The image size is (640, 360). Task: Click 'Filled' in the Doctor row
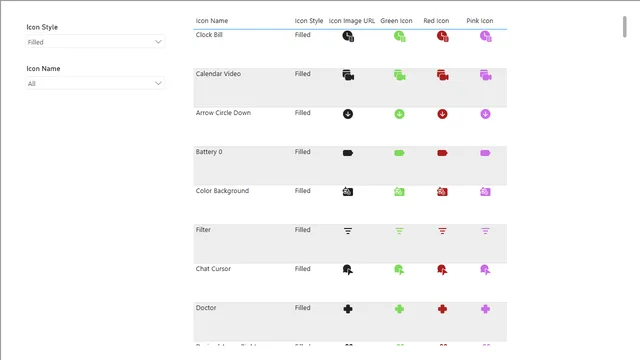click(x=303, y=308)
